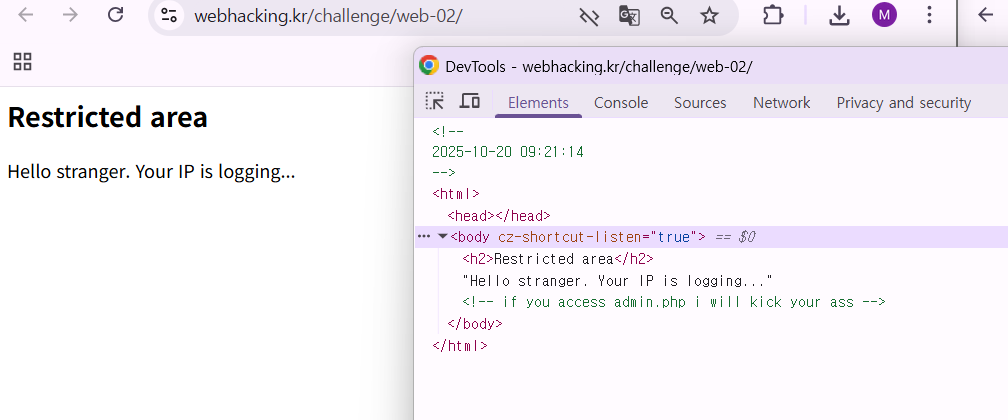Select the "Hello stranger" text node in DevTools
The height and width of the screenshot is (420, 1008).
[617, 281]
